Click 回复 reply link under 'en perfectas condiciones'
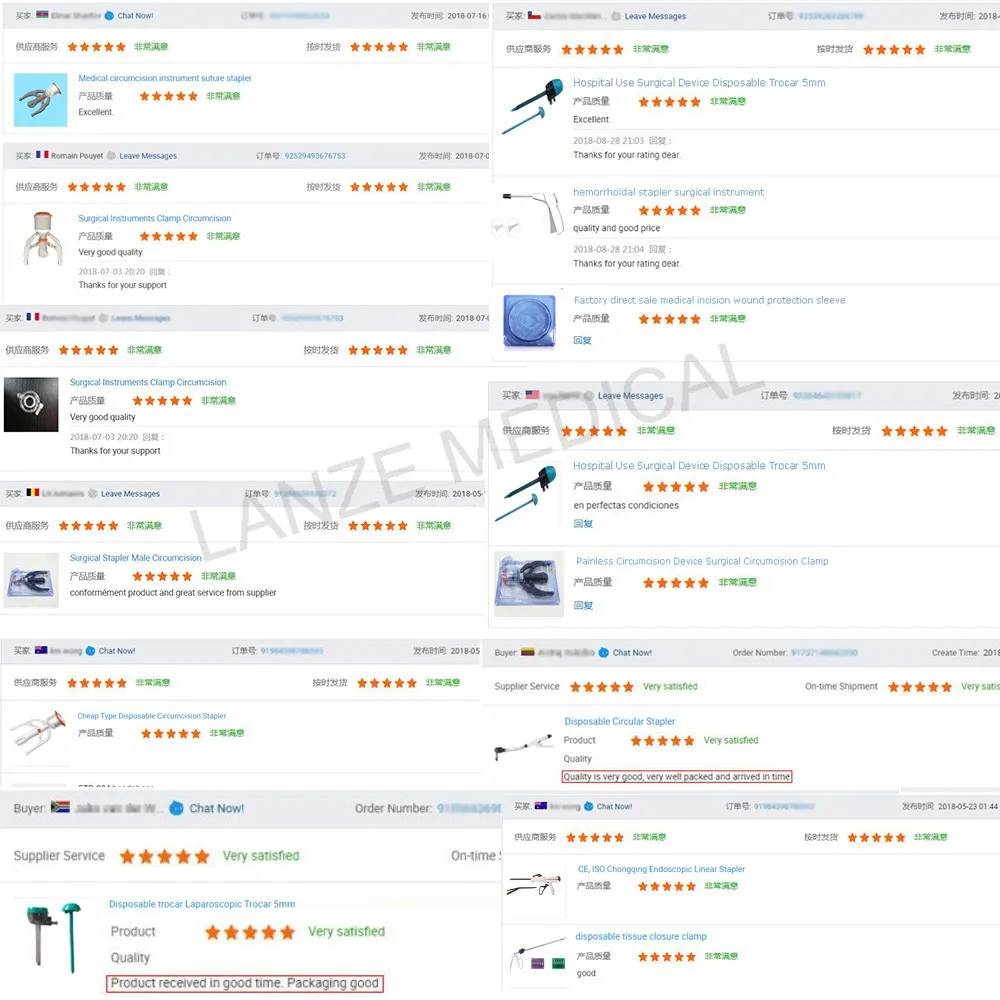 583,524
